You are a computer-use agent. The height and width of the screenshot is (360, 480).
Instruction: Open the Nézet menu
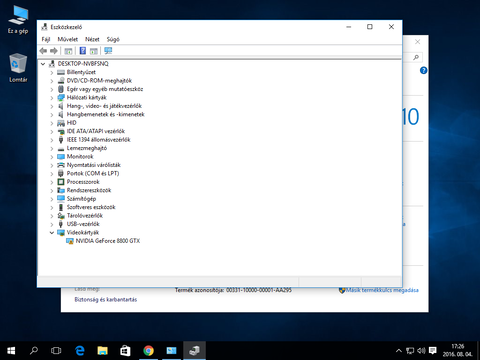pyautogui.click(x=92, y=39)
